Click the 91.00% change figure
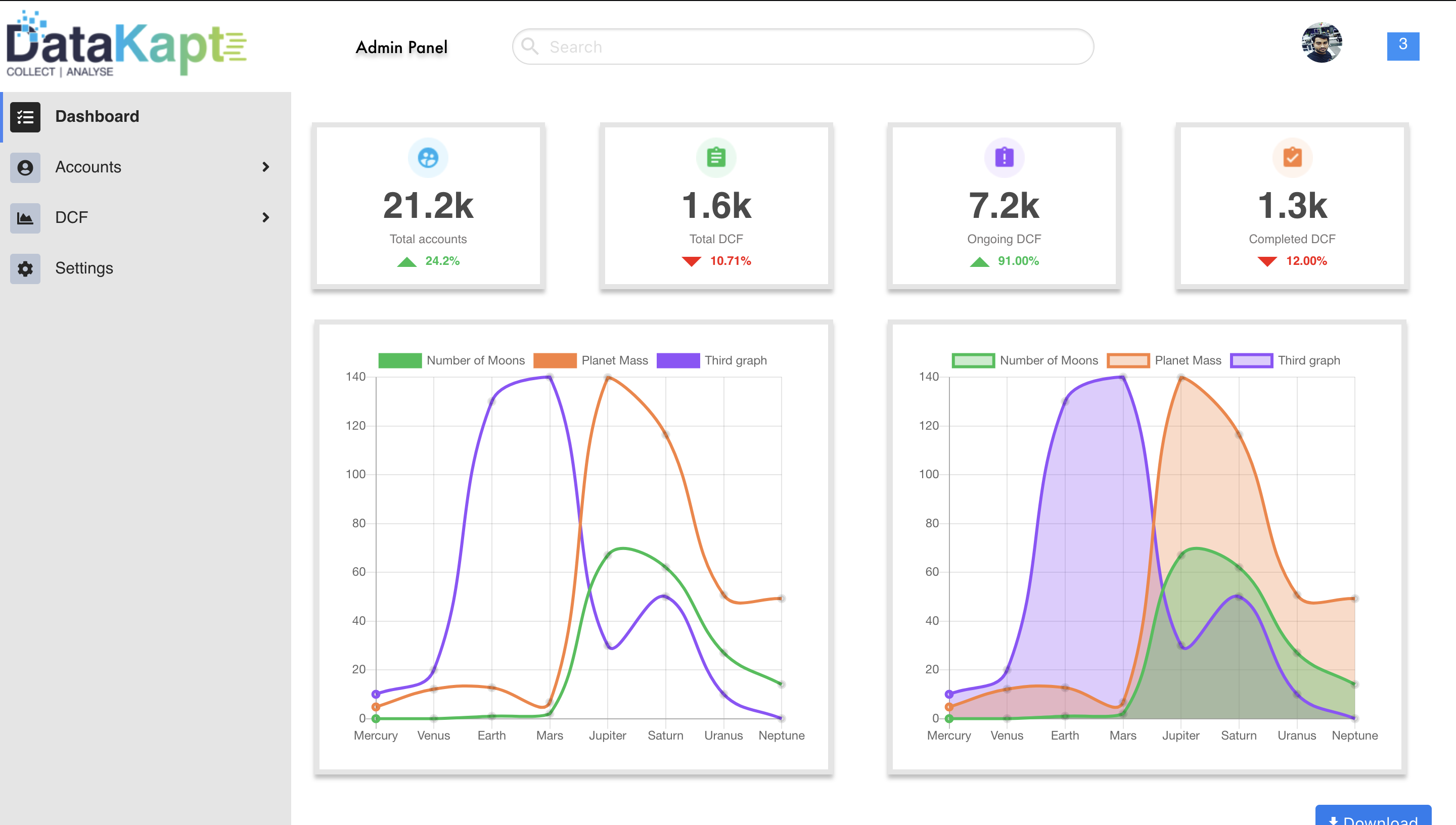The image size is (1456, 825). (x=1018, y=261)
